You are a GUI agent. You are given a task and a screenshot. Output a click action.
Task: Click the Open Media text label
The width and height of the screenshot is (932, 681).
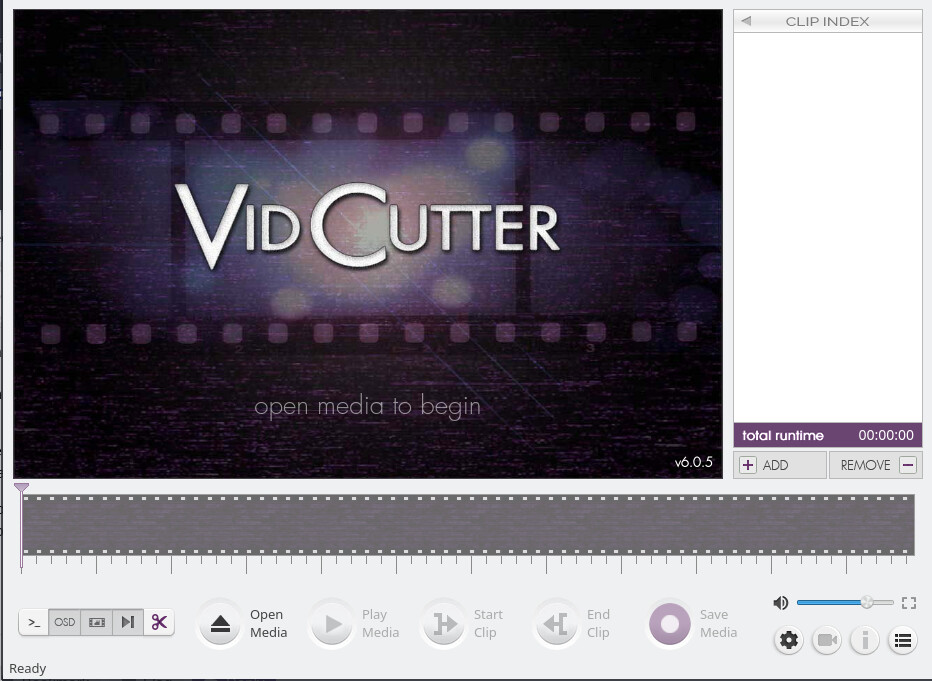(268, 623)
